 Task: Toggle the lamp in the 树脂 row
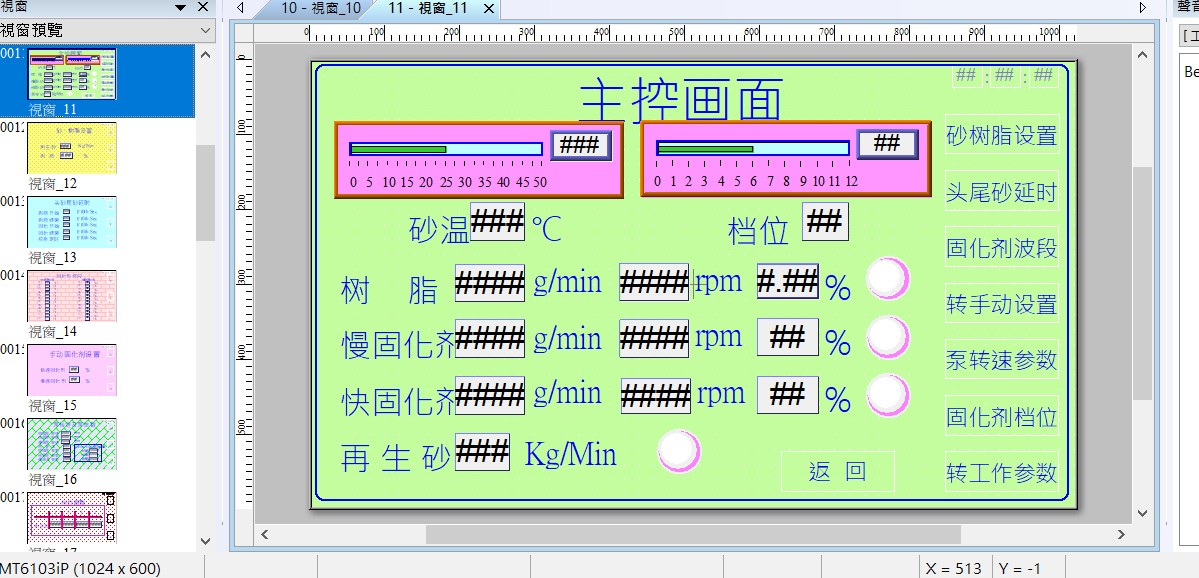coord(887,279)
